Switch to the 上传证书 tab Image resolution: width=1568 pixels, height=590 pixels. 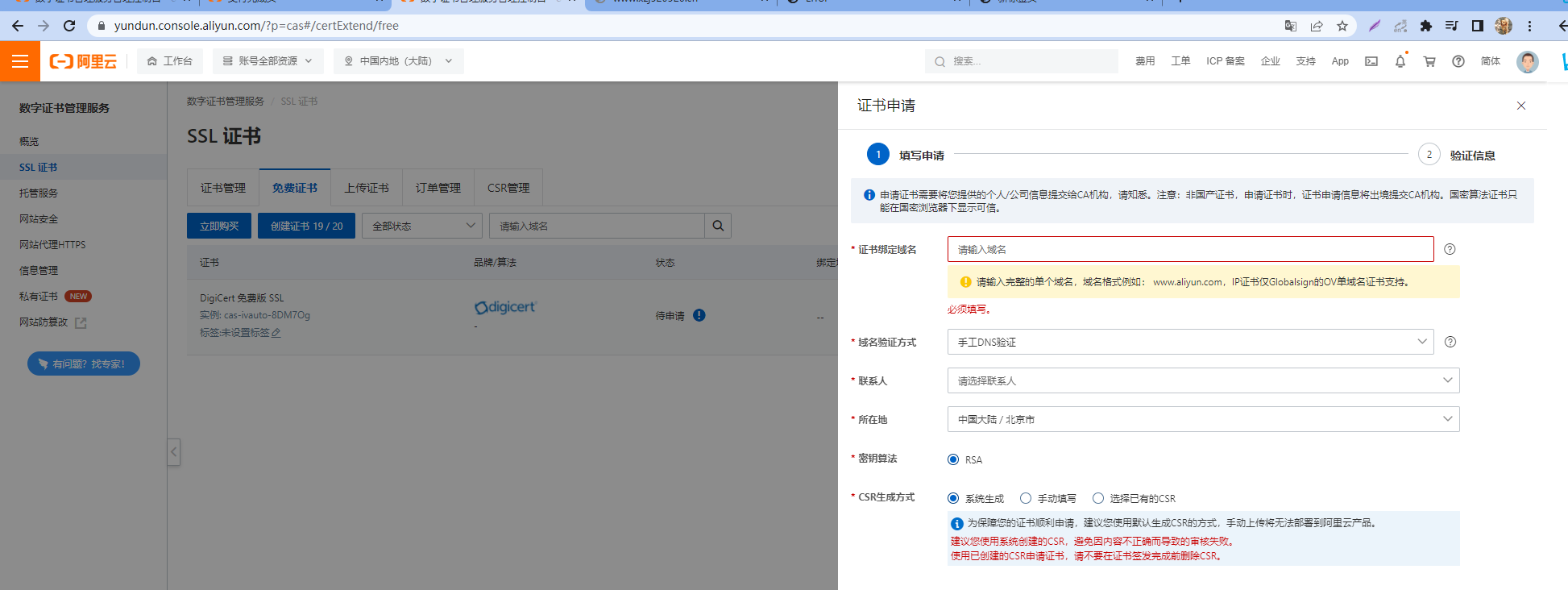pos(367,188)
